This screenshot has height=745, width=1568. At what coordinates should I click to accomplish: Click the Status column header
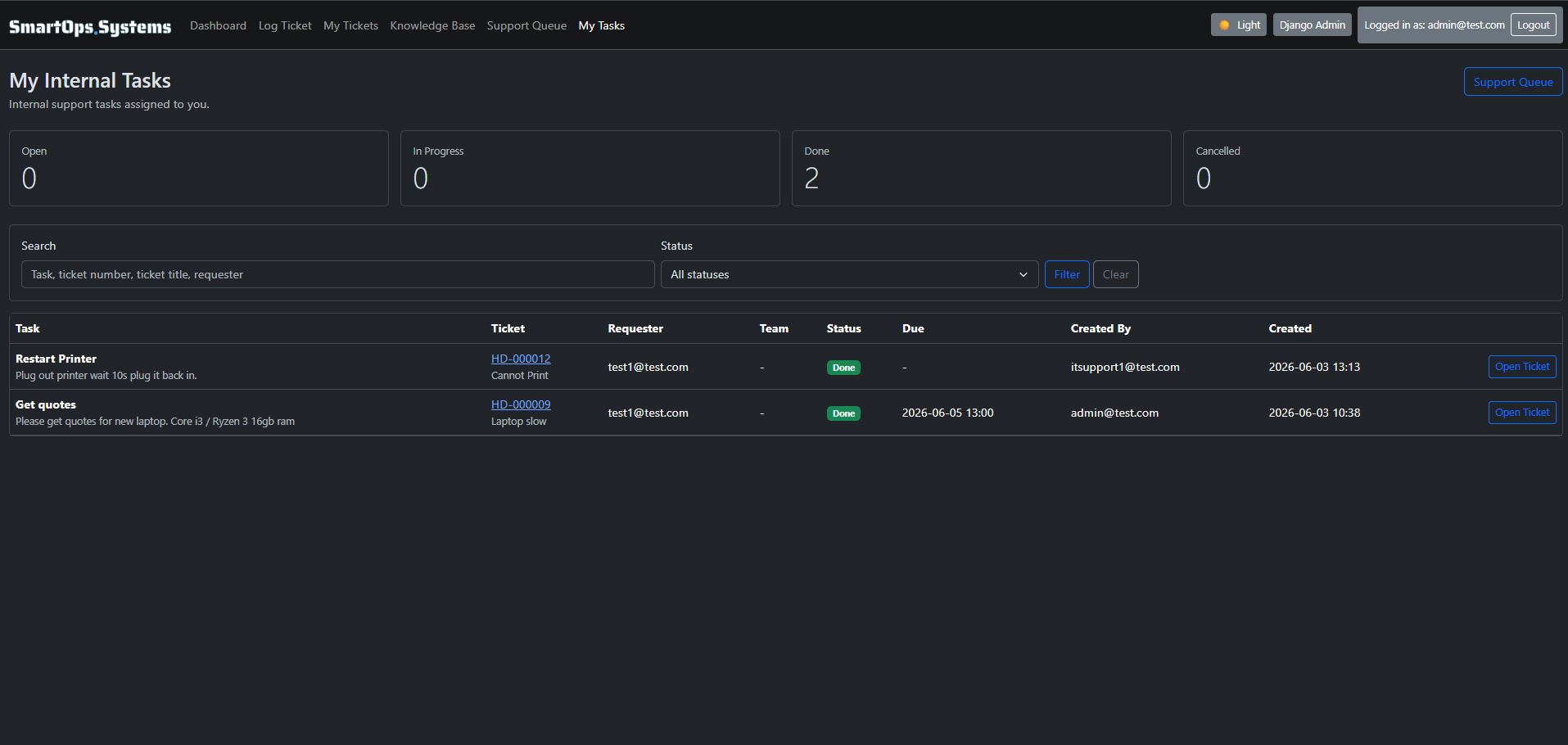coord(843,328)
